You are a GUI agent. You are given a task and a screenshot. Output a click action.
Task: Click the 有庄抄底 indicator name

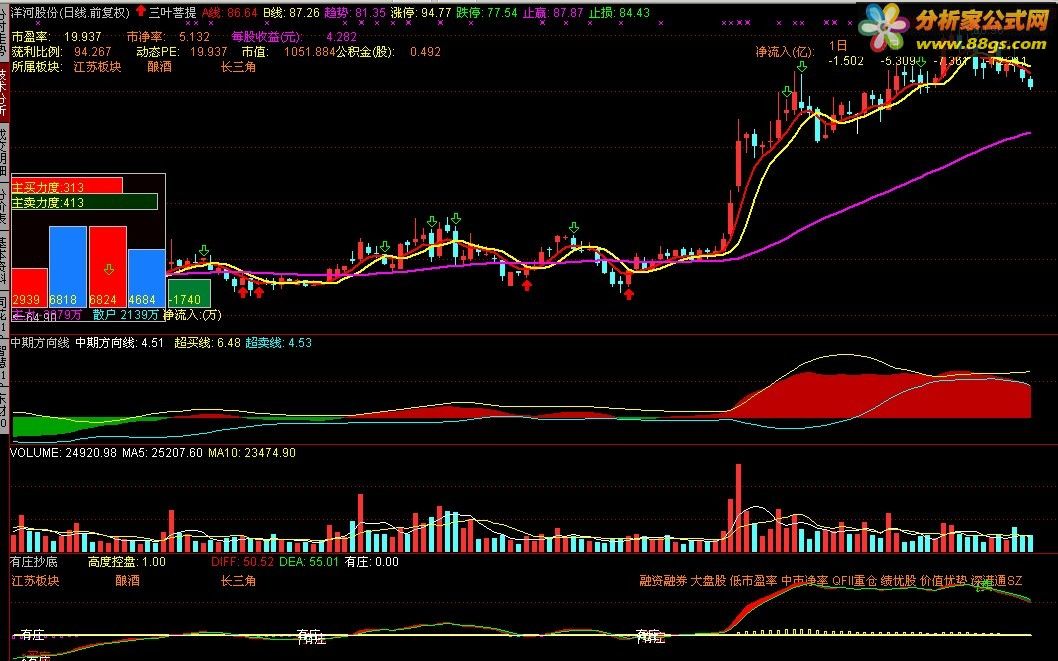[34, 561]
